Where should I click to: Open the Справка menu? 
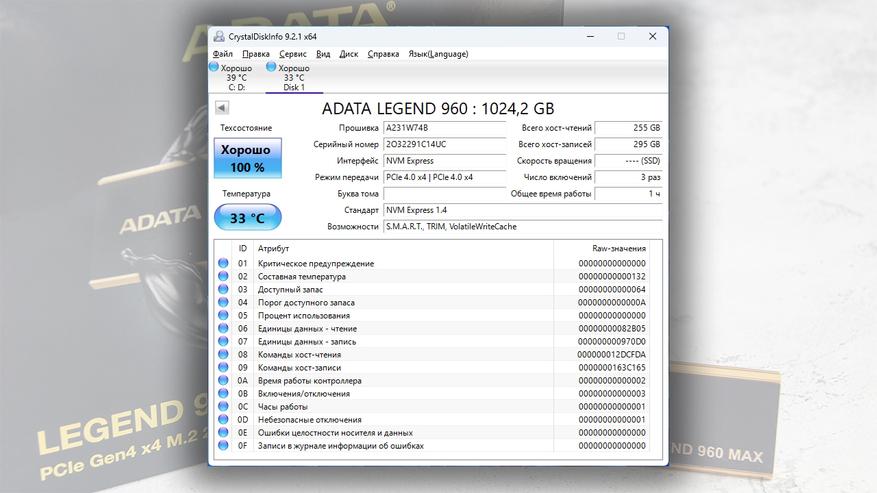(383, 54)
